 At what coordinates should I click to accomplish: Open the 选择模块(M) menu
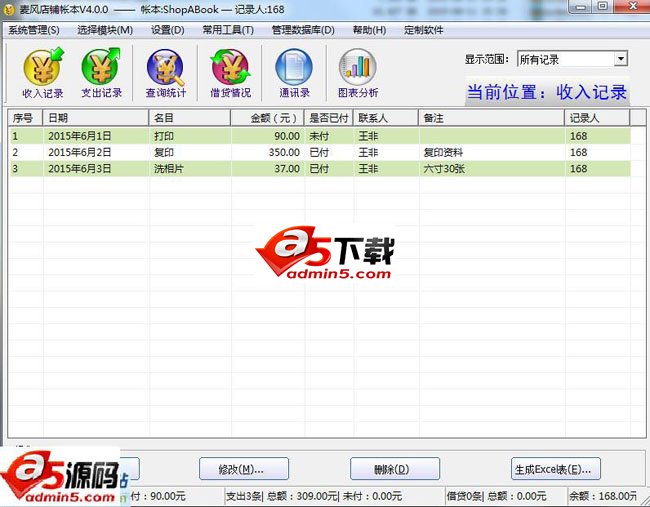pos(105,30)
